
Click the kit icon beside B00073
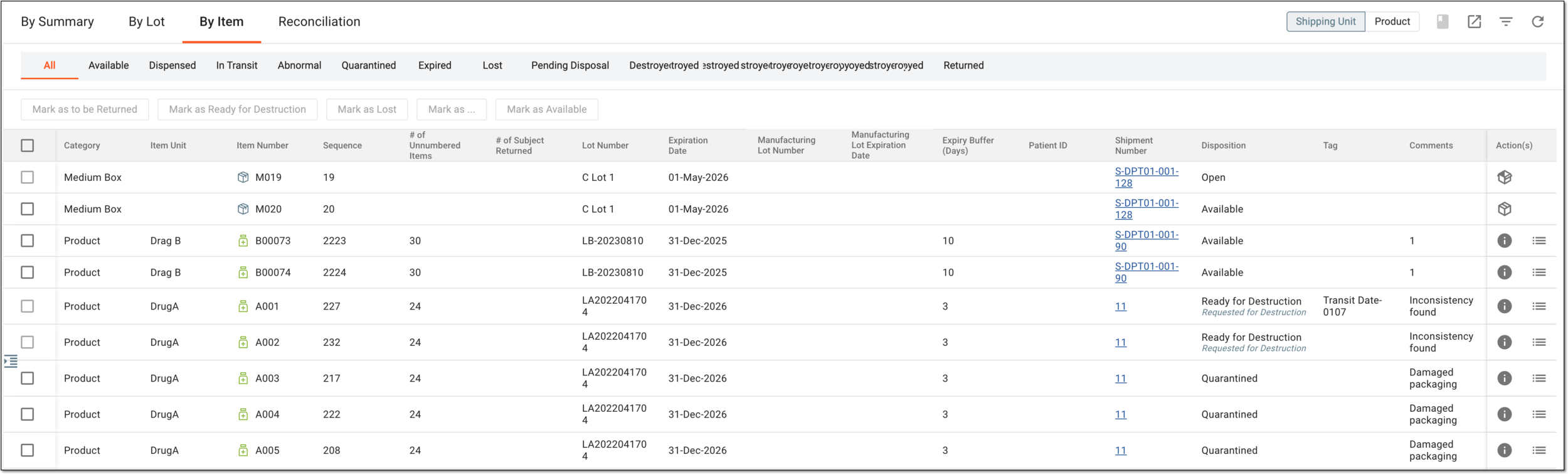point(243,241)
